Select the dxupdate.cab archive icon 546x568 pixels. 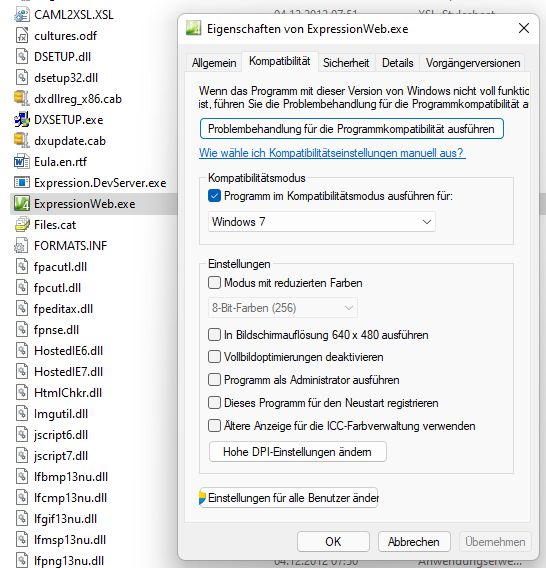pyautogui.click(x=22, y=141)
